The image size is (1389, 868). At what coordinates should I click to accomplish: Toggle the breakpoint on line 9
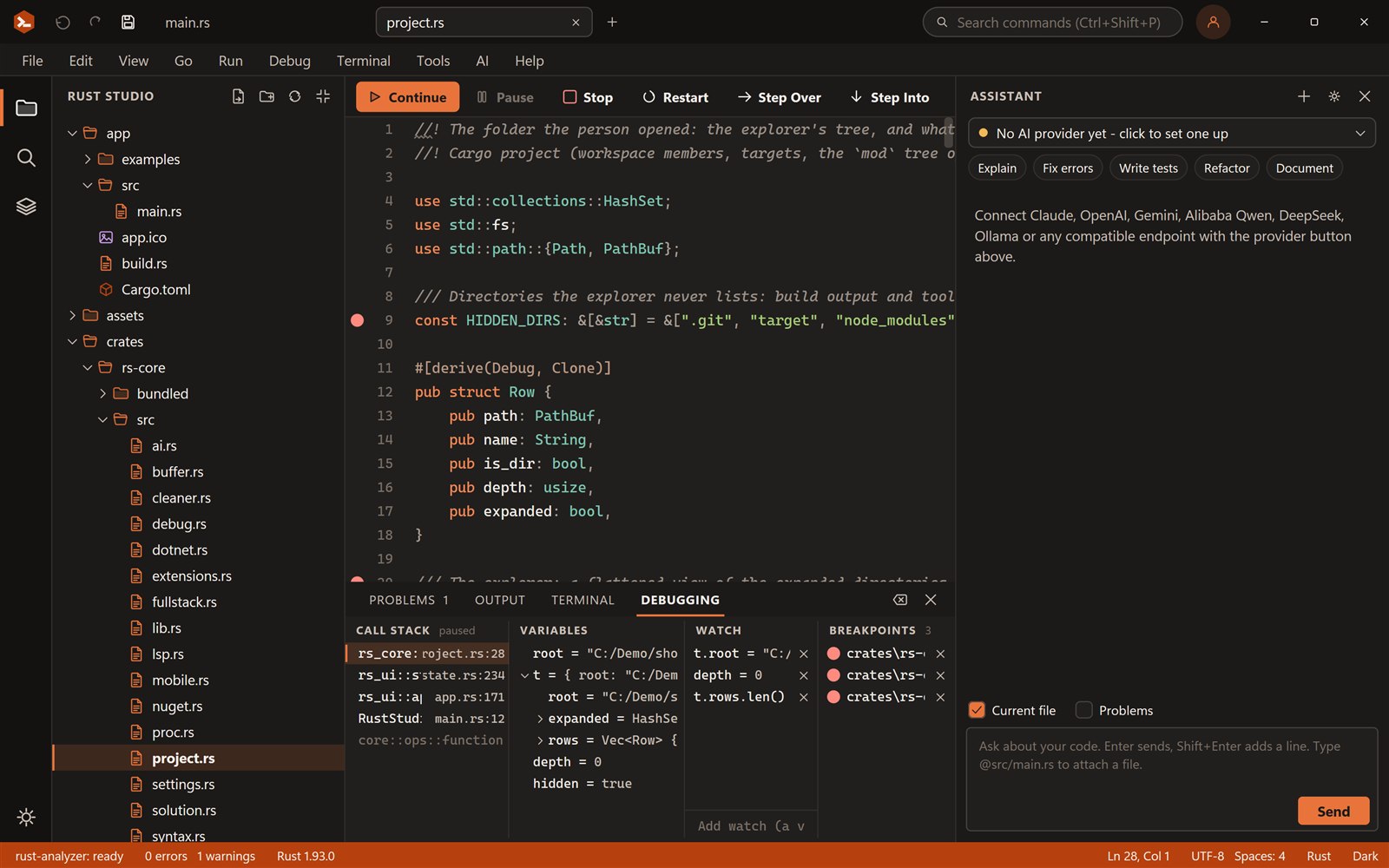click(x=357, y=320)
